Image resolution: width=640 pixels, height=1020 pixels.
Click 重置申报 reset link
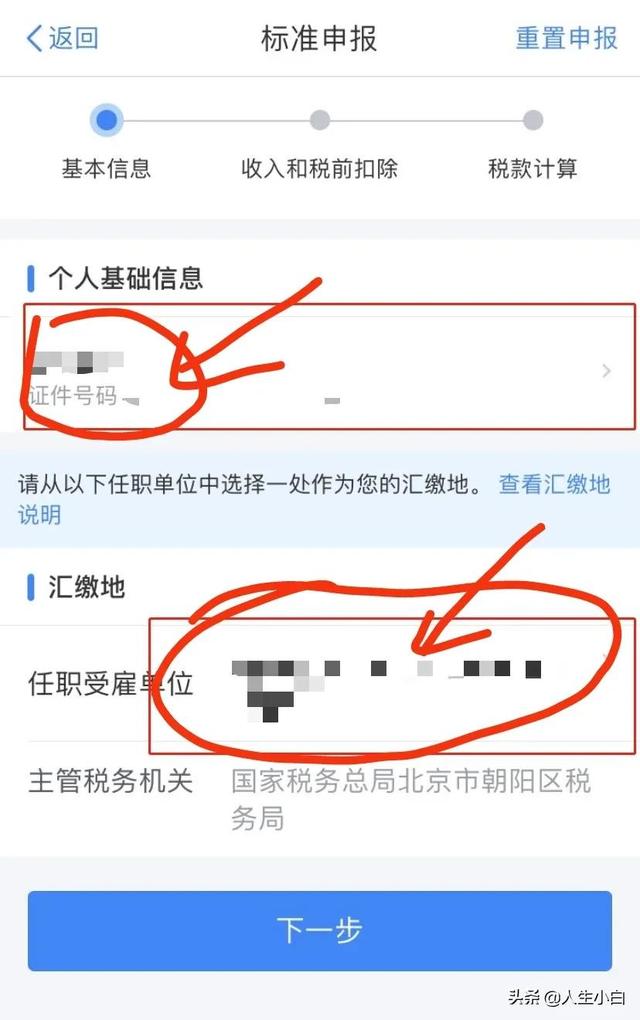coord(566,38)
